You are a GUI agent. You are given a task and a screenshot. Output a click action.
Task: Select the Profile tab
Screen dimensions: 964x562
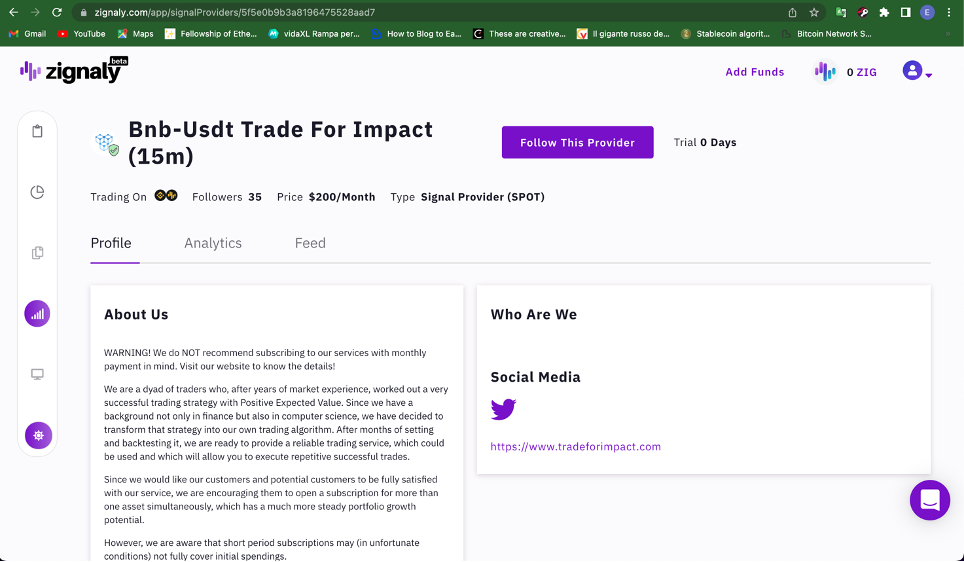(111, 243)
